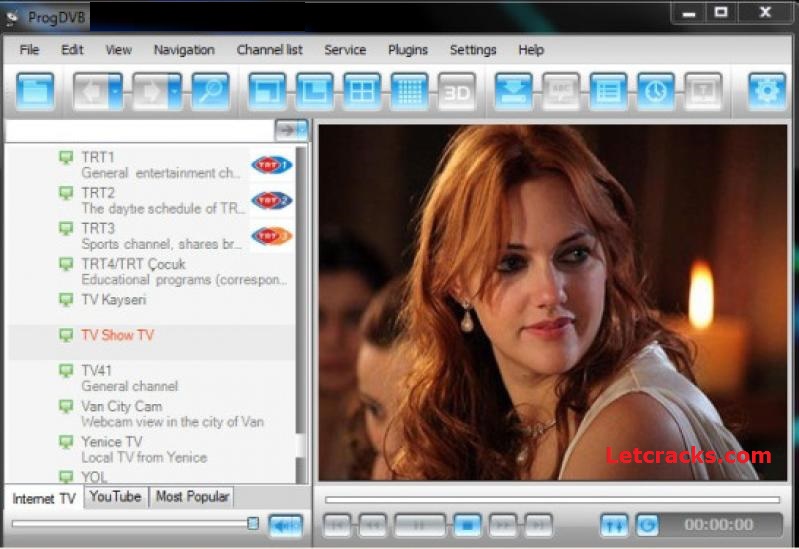Expand the forward button history dropdown arrow
This screenshot has height=549, width=799.
(176, 92)
